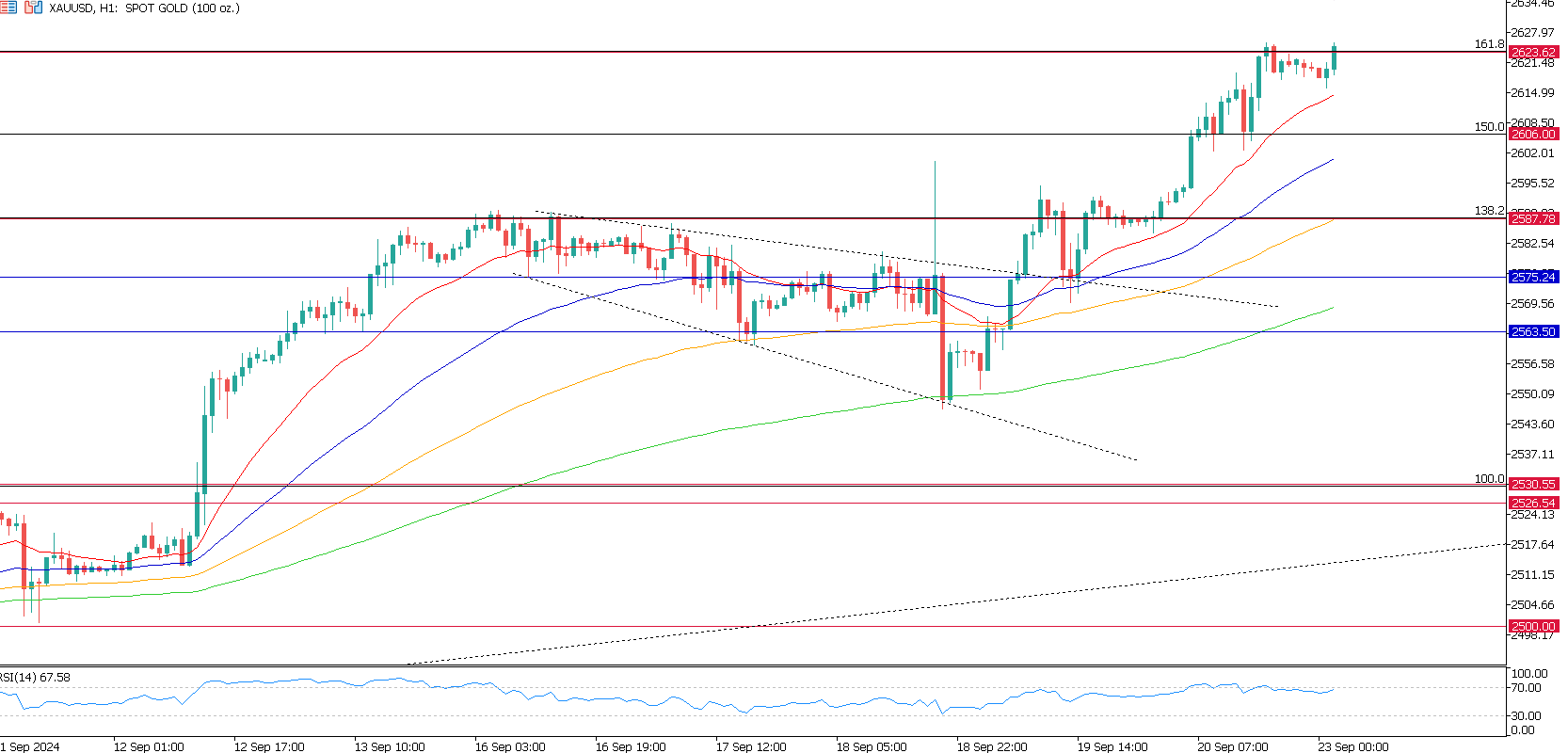
Task: Select the 100.0 Fibonacci level label
Action: [1489, 479]
